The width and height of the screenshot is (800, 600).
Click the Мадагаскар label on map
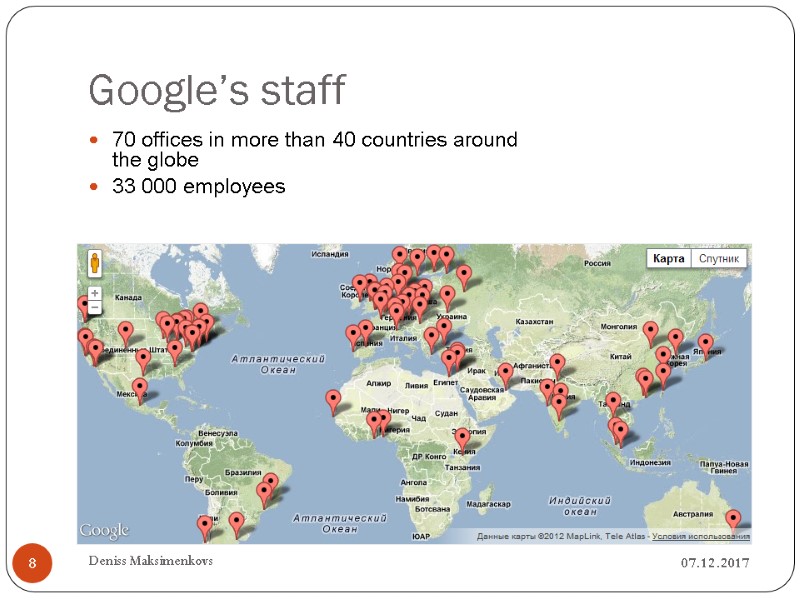click(488, 504)
